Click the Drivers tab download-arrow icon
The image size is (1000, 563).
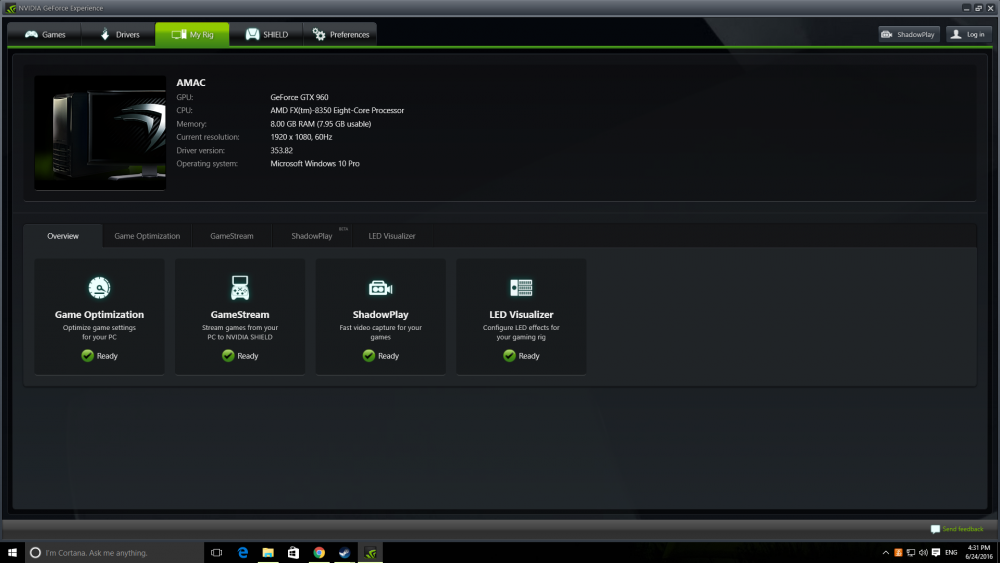tap(105, 34)
